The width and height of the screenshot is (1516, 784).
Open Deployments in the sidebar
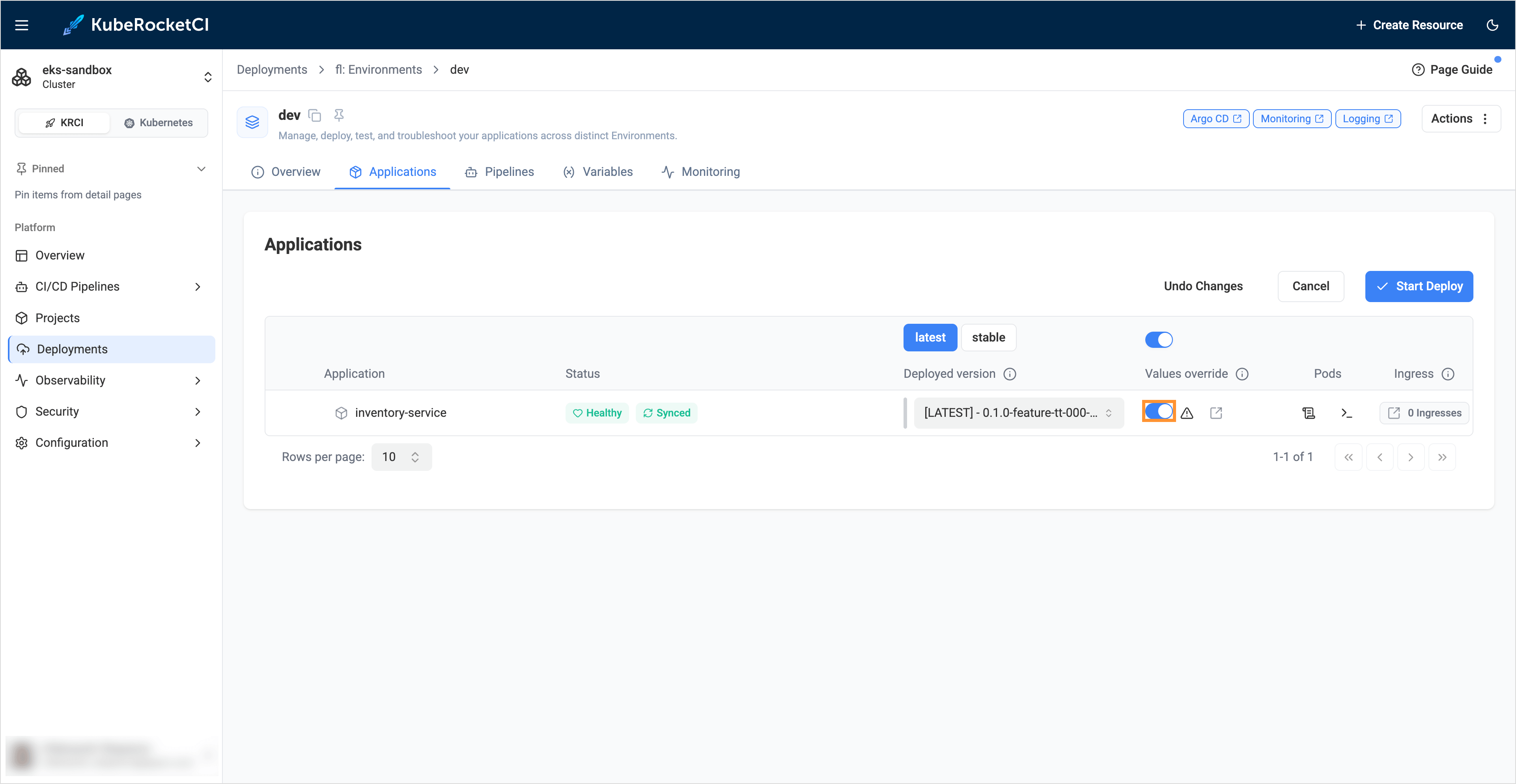[112, 349]
